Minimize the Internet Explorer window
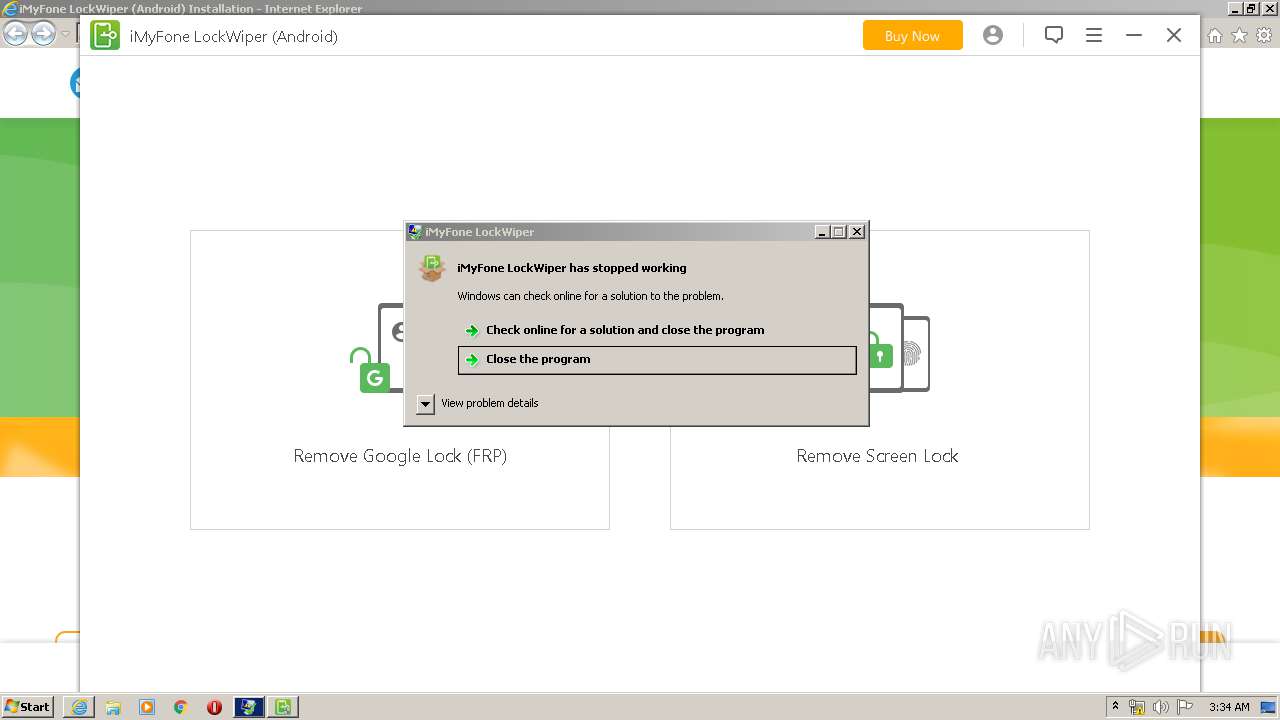 (x=1234, y=8)
